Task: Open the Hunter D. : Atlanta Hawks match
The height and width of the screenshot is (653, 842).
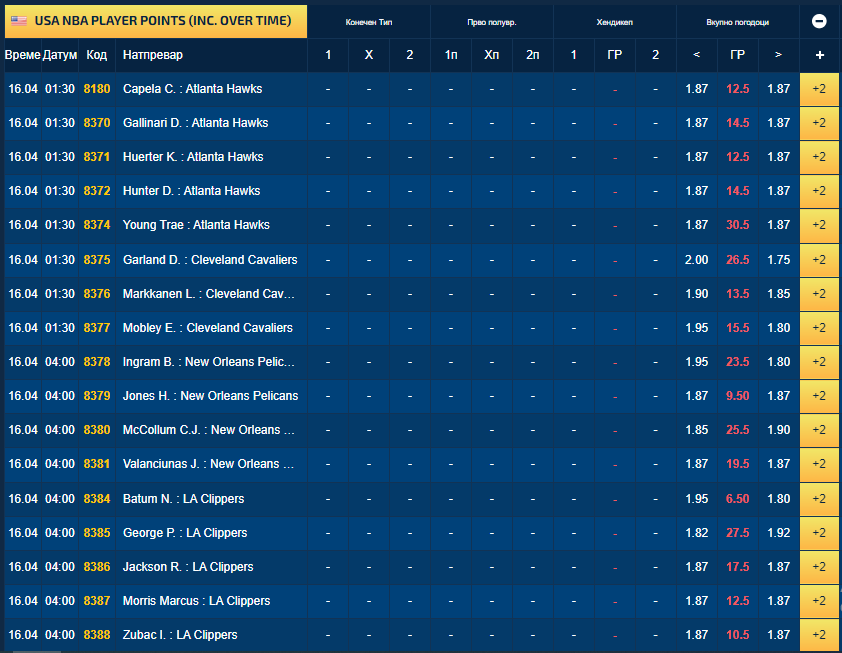Action: tap(192, 191)
